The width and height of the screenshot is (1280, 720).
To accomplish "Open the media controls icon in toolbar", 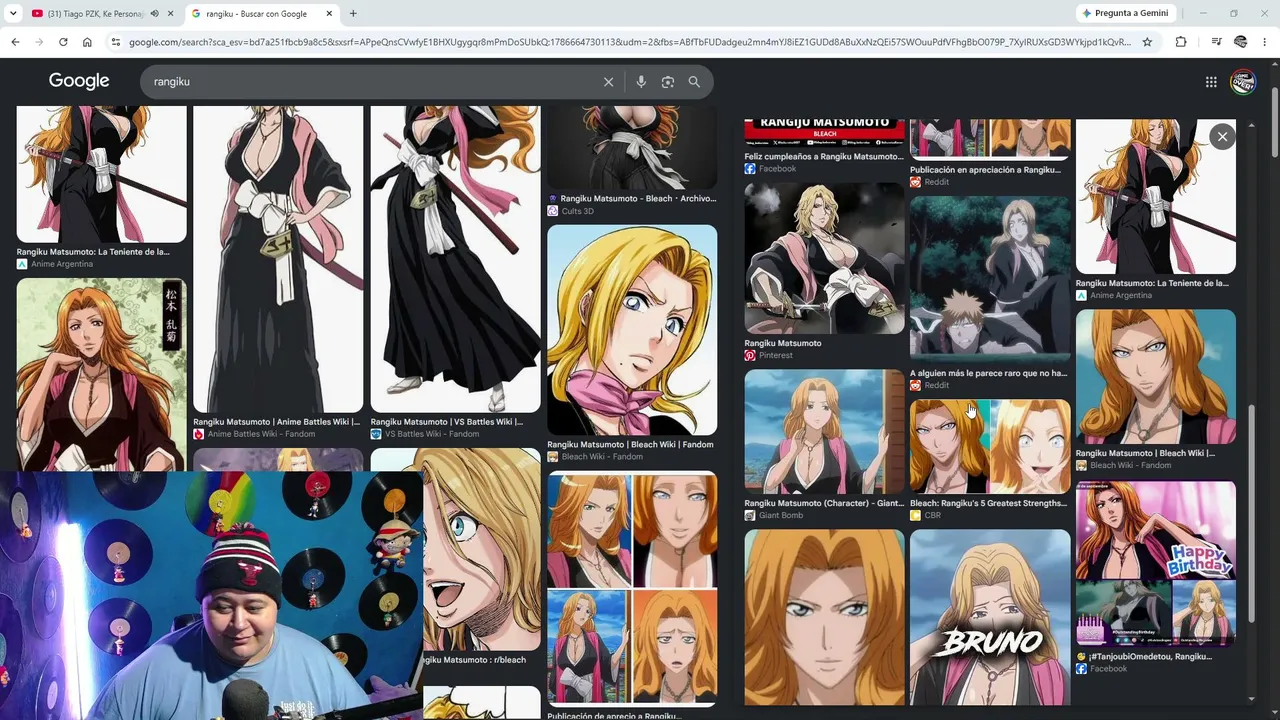I will 1216,42.
